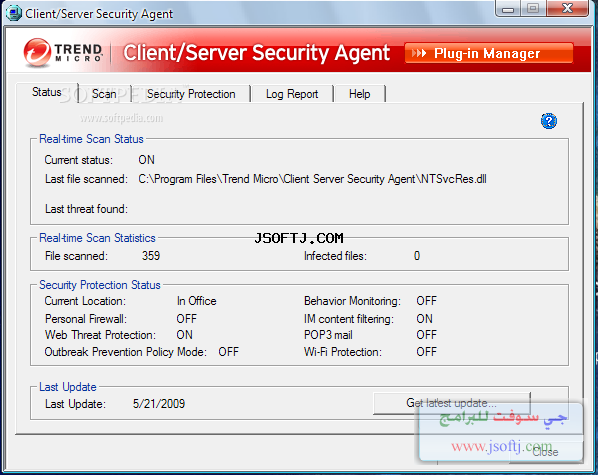598x475 pixels.
Task: Click the Real-time Scan Status heading
Action: (91, 139)
